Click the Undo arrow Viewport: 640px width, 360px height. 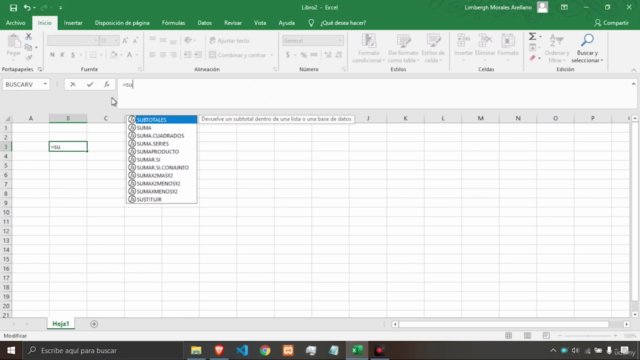pos(27,7)
